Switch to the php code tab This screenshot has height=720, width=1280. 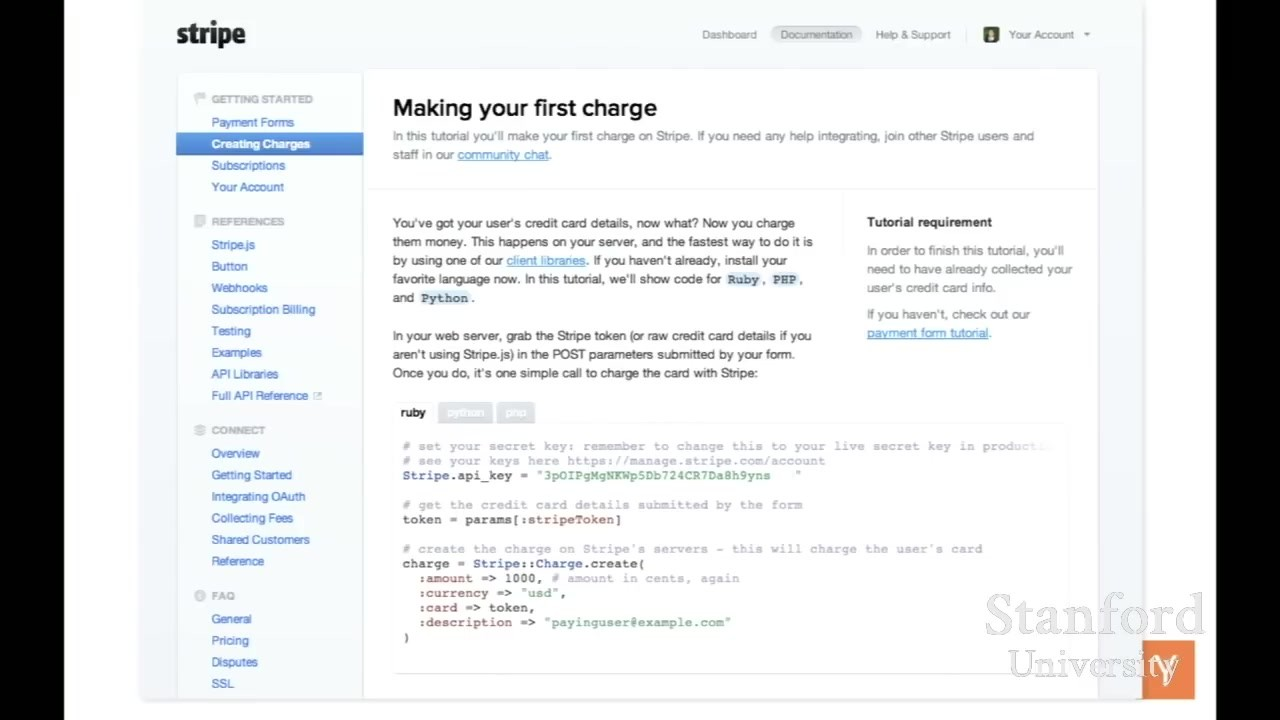click(515, 412)
